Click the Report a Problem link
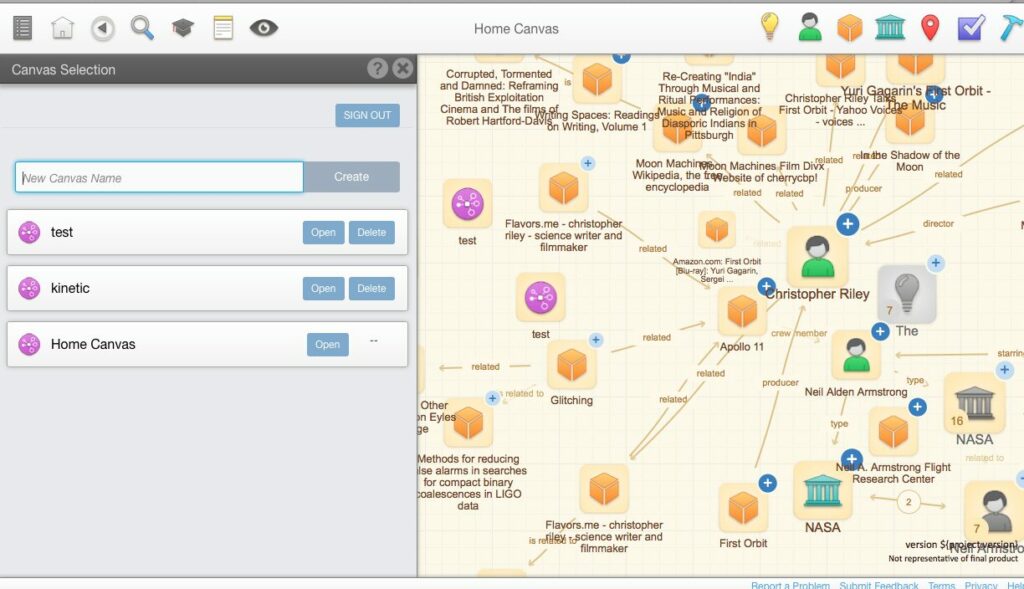 tap(790, 584)
